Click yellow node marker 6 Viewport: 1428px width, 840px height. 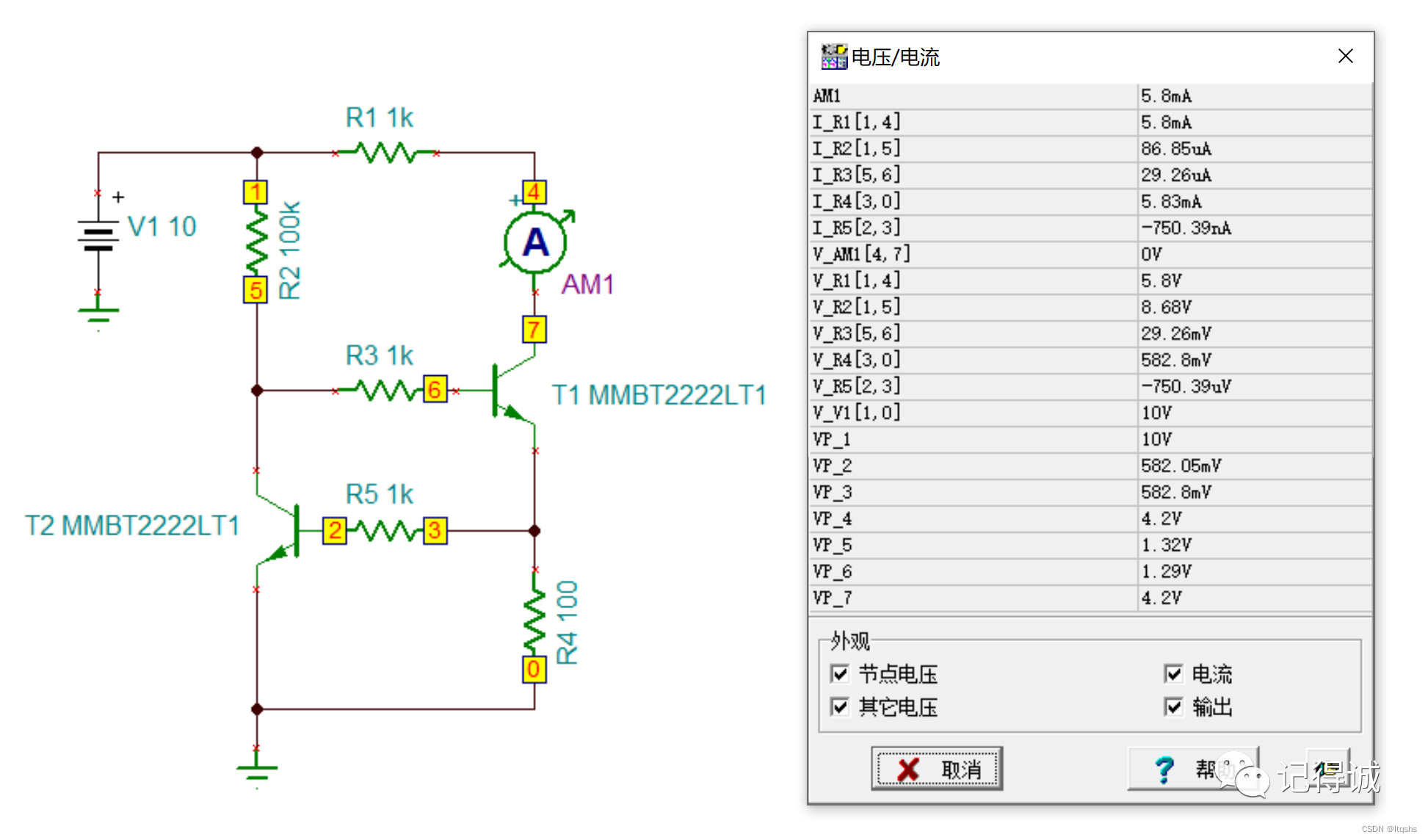pos(435,389)
